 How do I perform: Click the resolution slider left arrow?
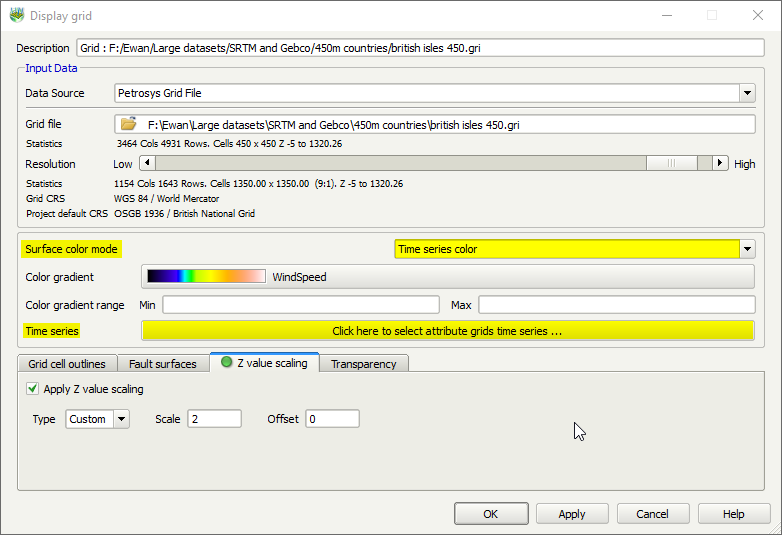147,163
